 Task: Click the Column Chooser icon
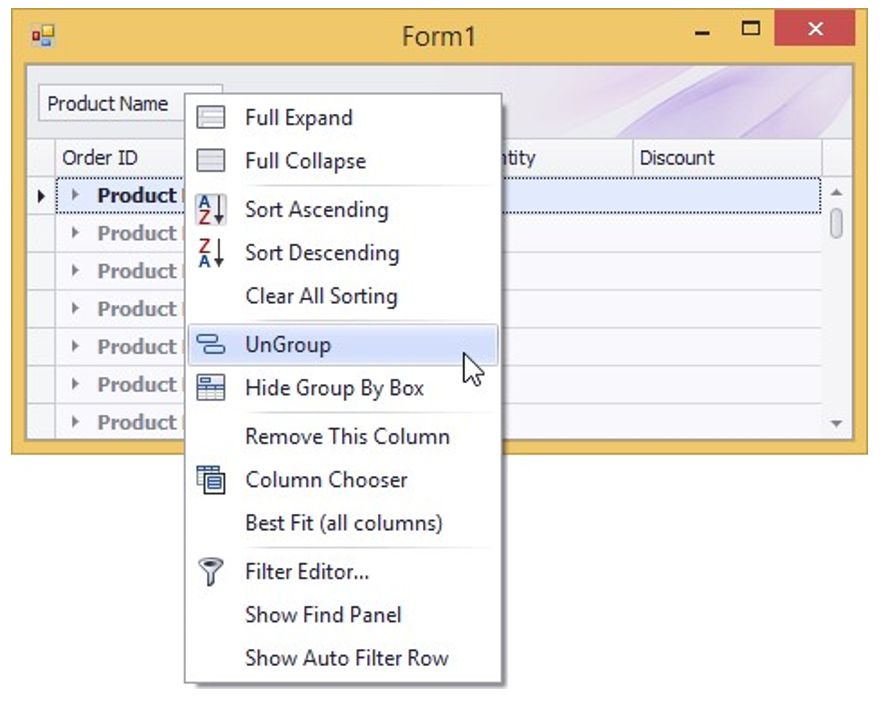click(x=211, y=480)
